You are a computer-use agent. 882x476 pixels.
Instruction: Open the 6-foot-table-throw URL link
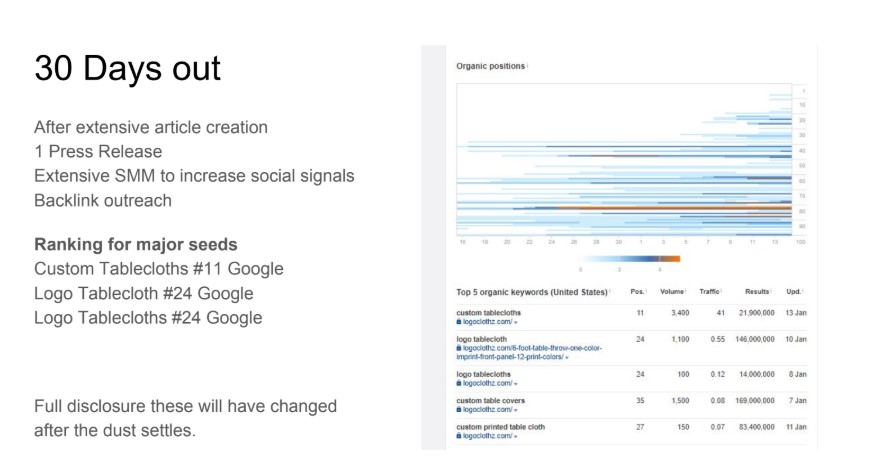(529, 352)
